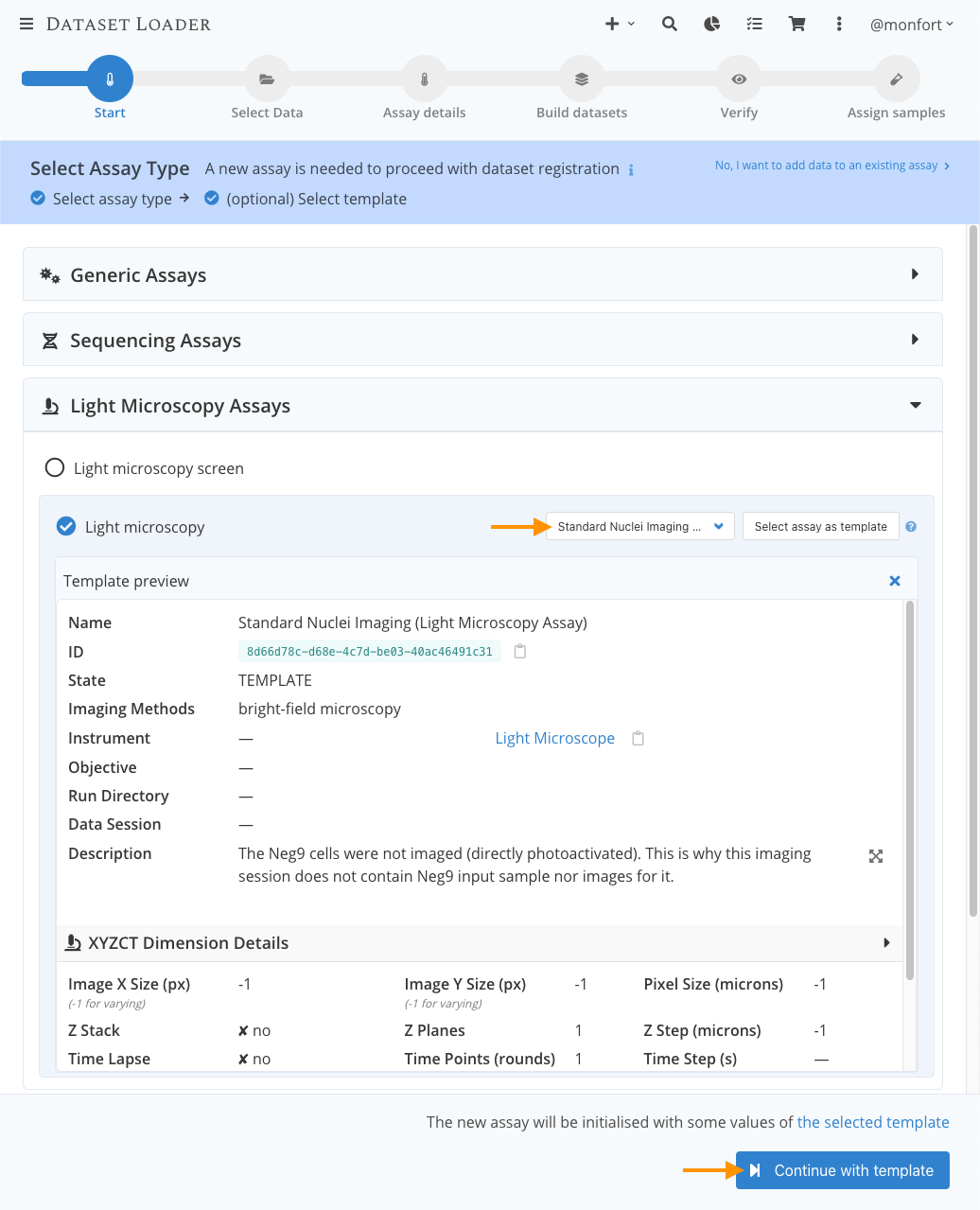Open the Light Microscope instrument link
The width and height of the screenshot is (980, 1210).
coord(555,738)
